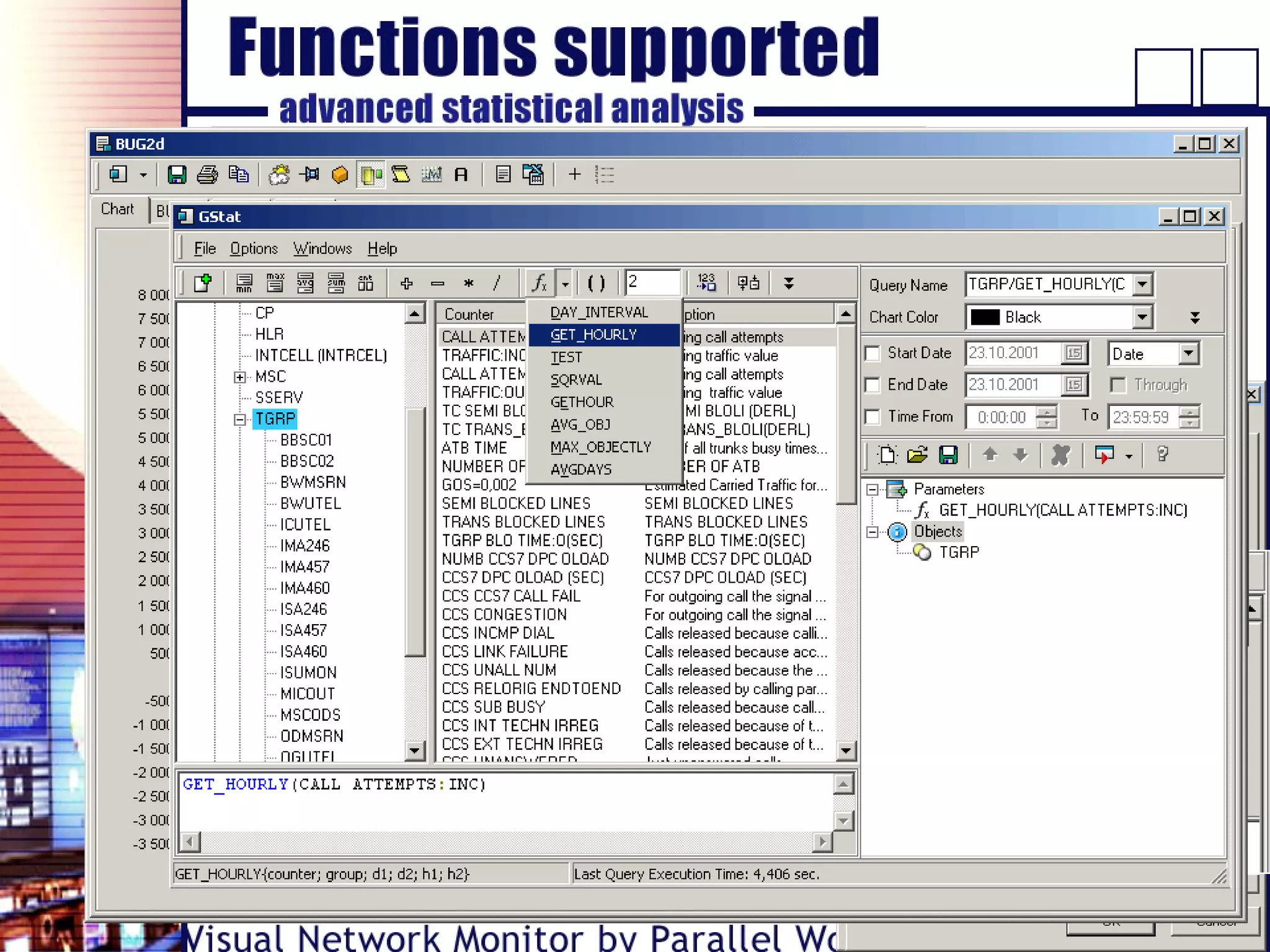Viewport: 1270px width, 952px height.
Task: Insert the multiplication asterisk operator
Action: (x=468, y=283)
